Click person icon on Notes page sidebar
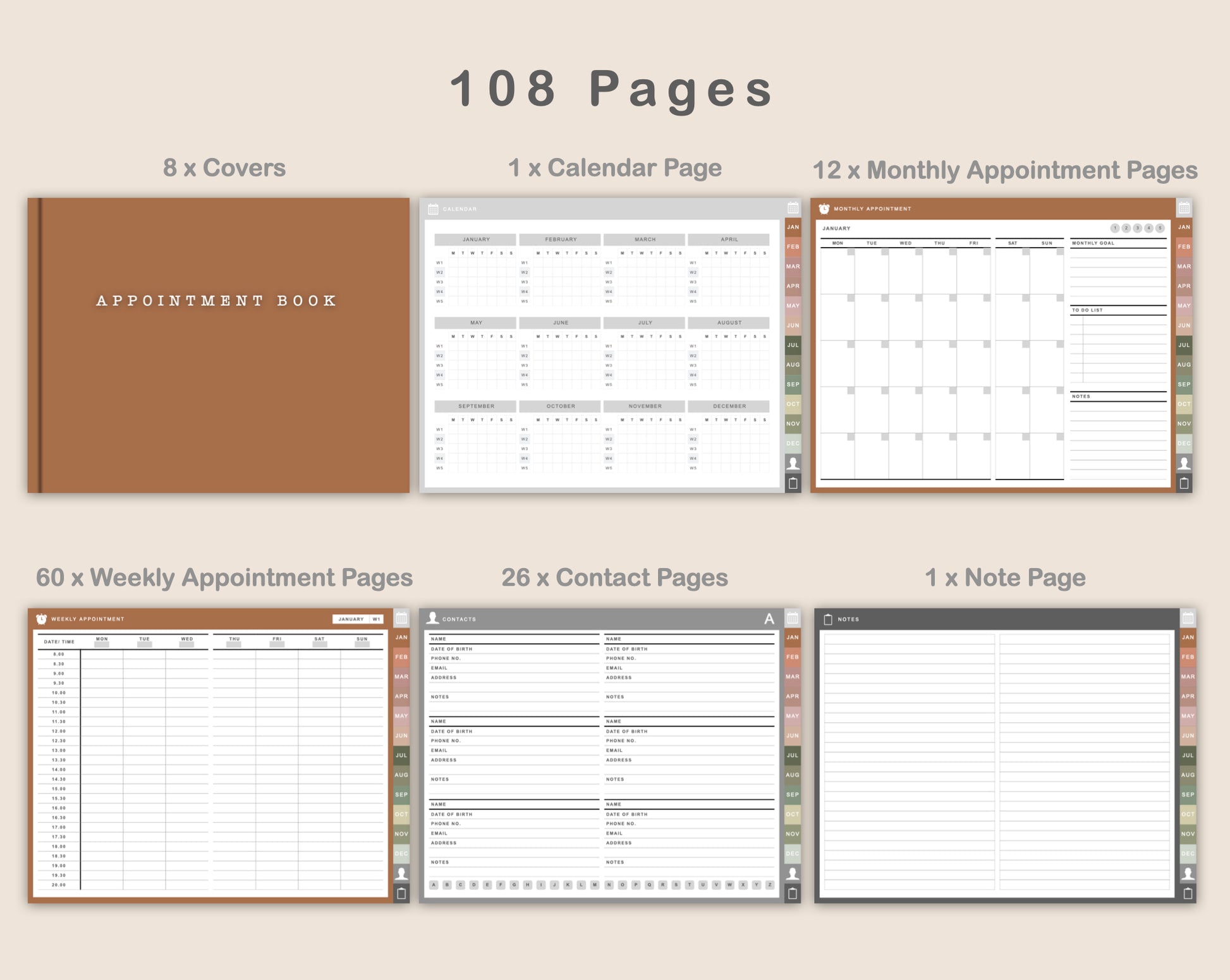The height and width of the screenshot is (980, 1230). 1188,873
